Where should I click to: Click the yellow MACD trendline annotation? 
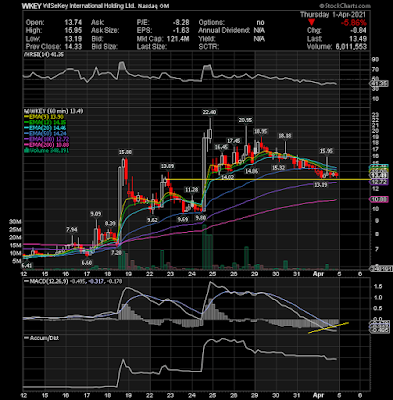[329, 328]
